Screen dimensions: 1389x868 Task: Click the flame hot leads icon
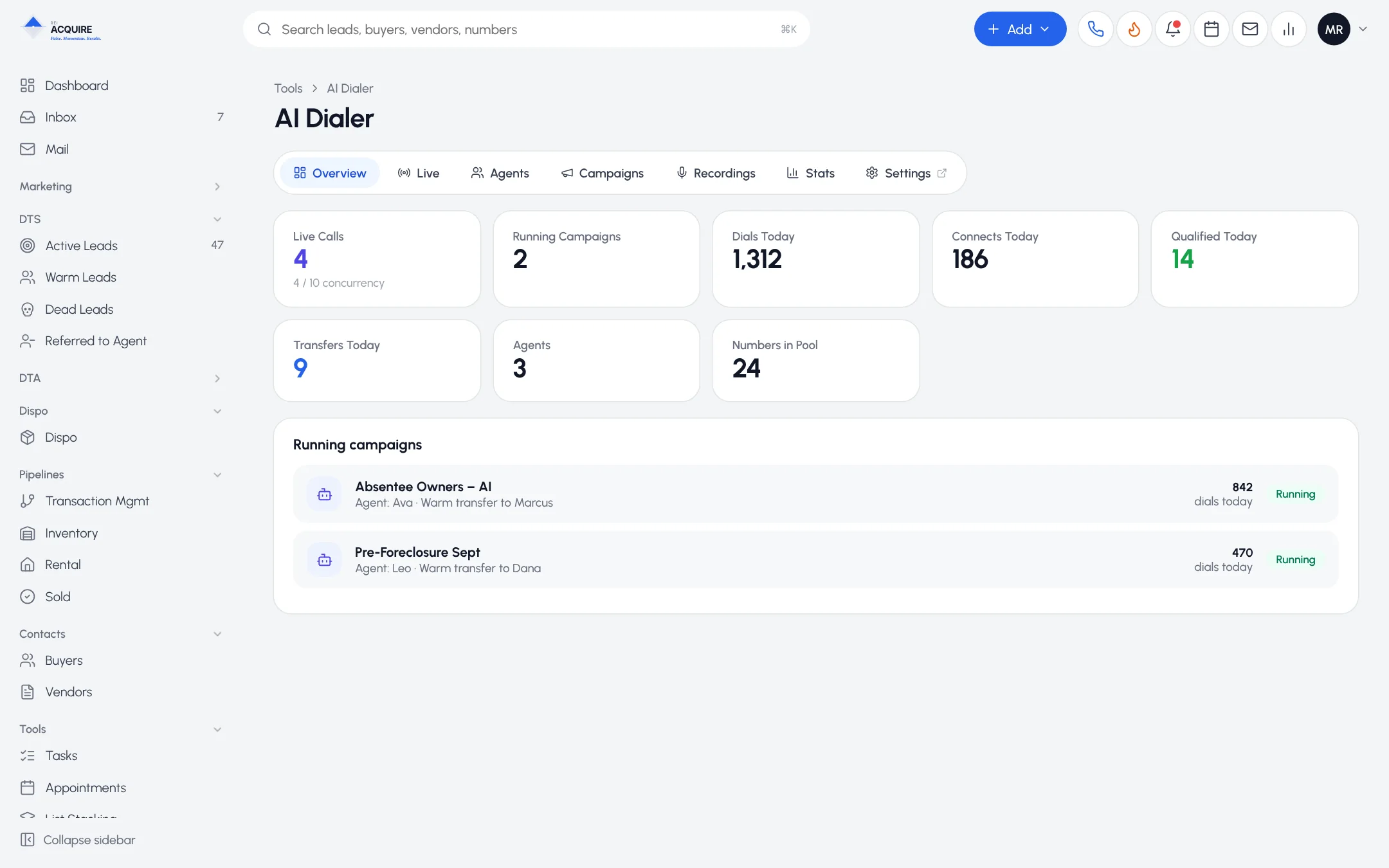click(x=1134, y=29)
